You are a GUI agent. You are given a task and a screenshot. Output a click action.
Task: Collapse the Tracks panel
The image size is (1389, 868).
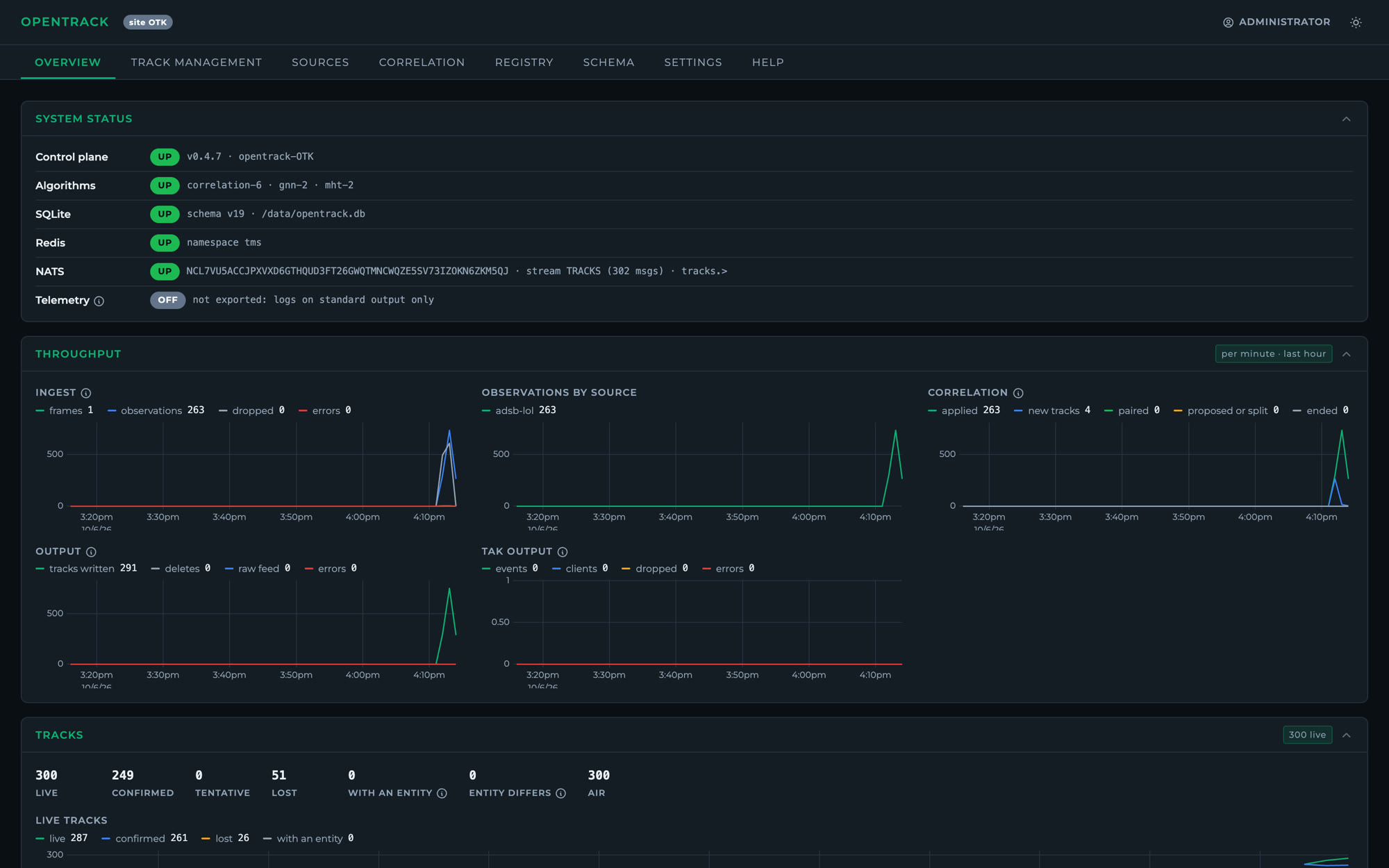pyautogui.click(x=1346, y=735)
